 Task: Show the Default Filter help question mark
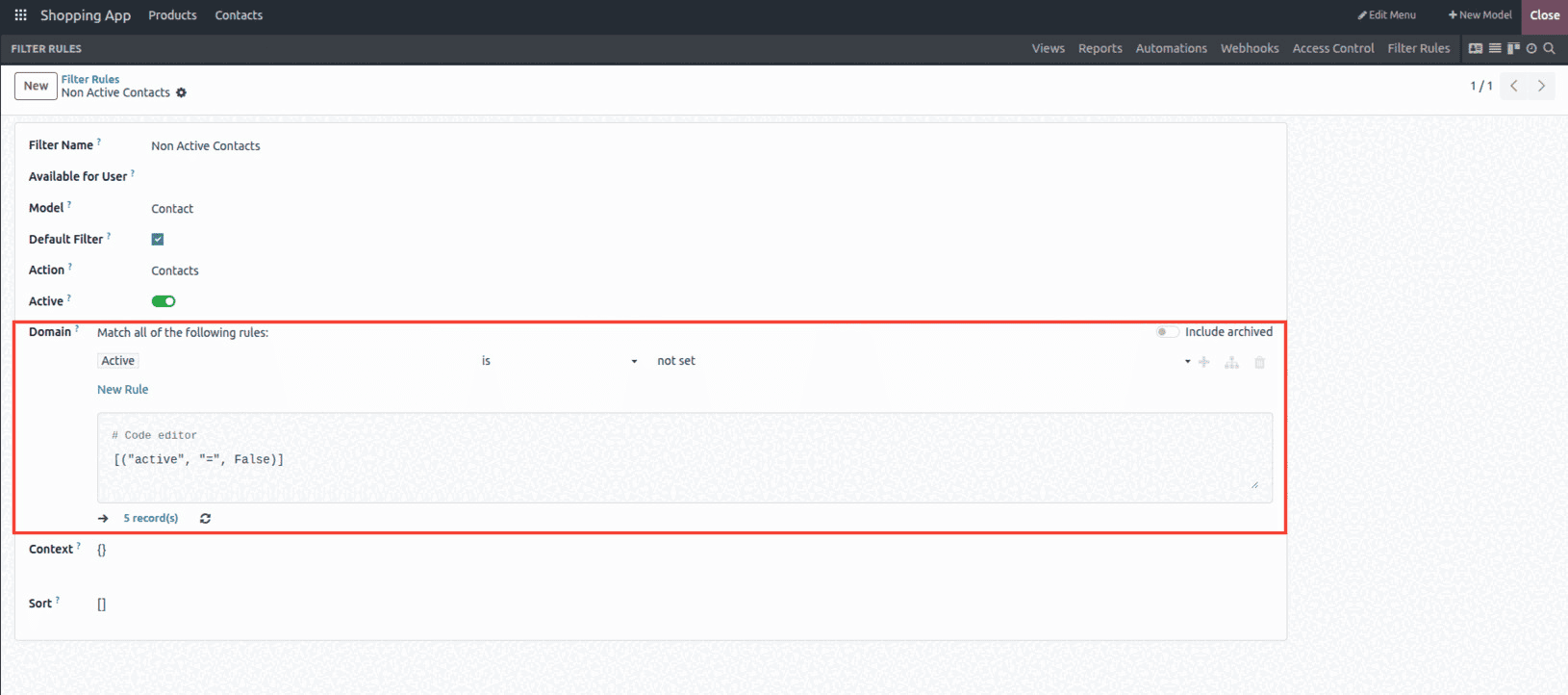tap(108, 236)
